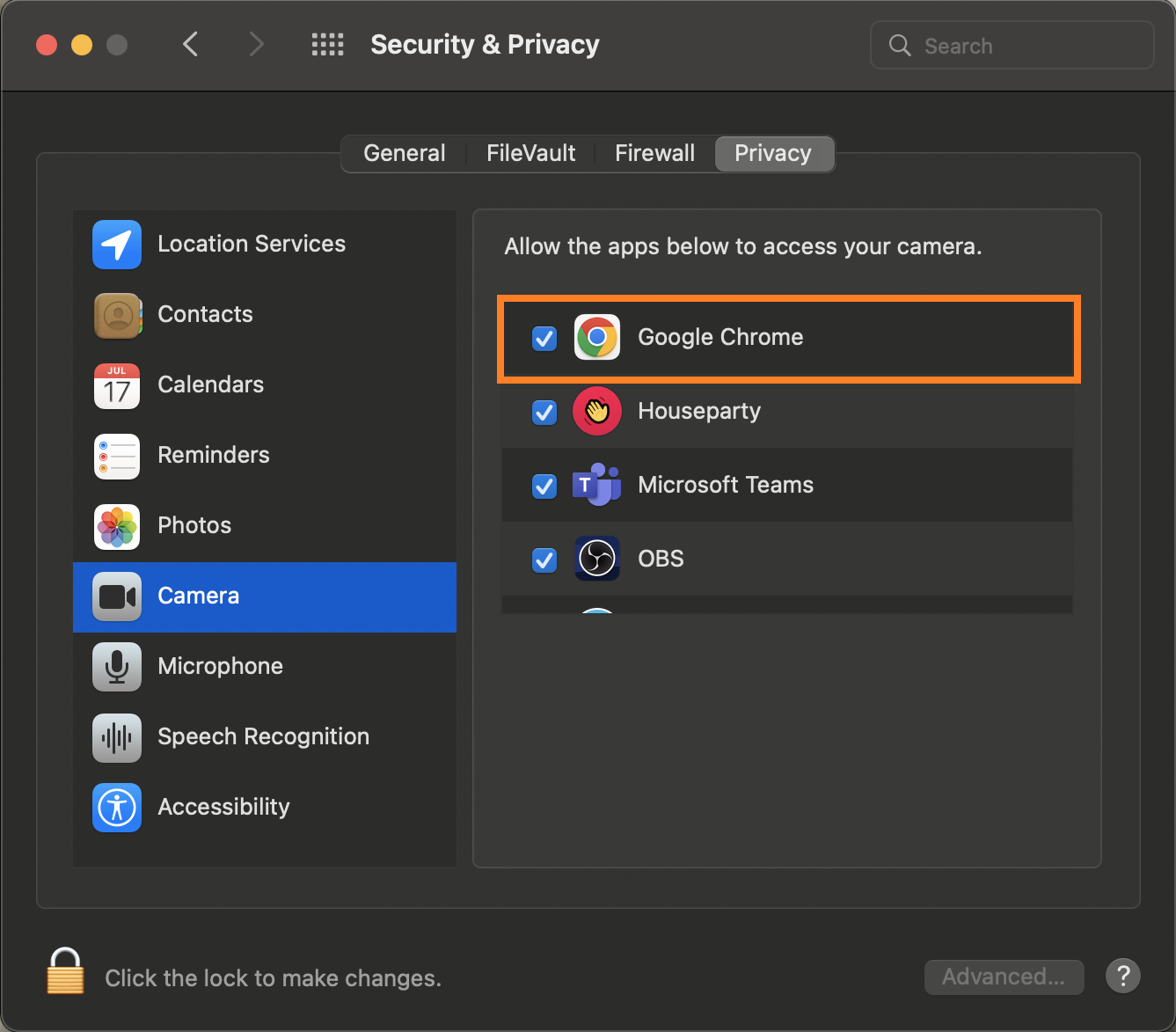The width and height of the screenshot is (1176, 1032).
Task: Select Calendars label in the privacy list
Action: (211, 384)
